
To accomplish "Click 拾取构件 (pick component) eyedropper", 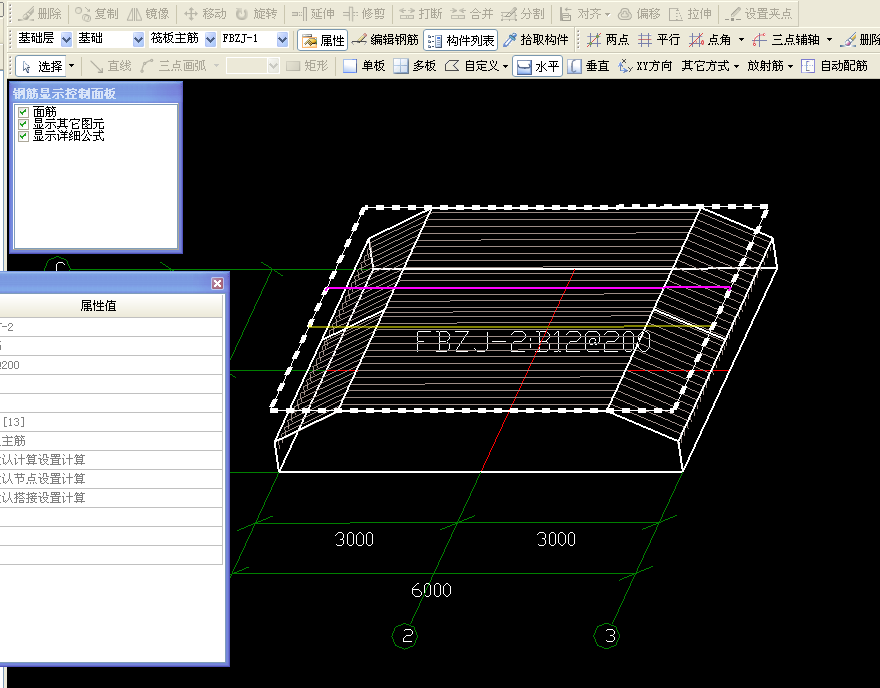I will (x=536, y=40).
